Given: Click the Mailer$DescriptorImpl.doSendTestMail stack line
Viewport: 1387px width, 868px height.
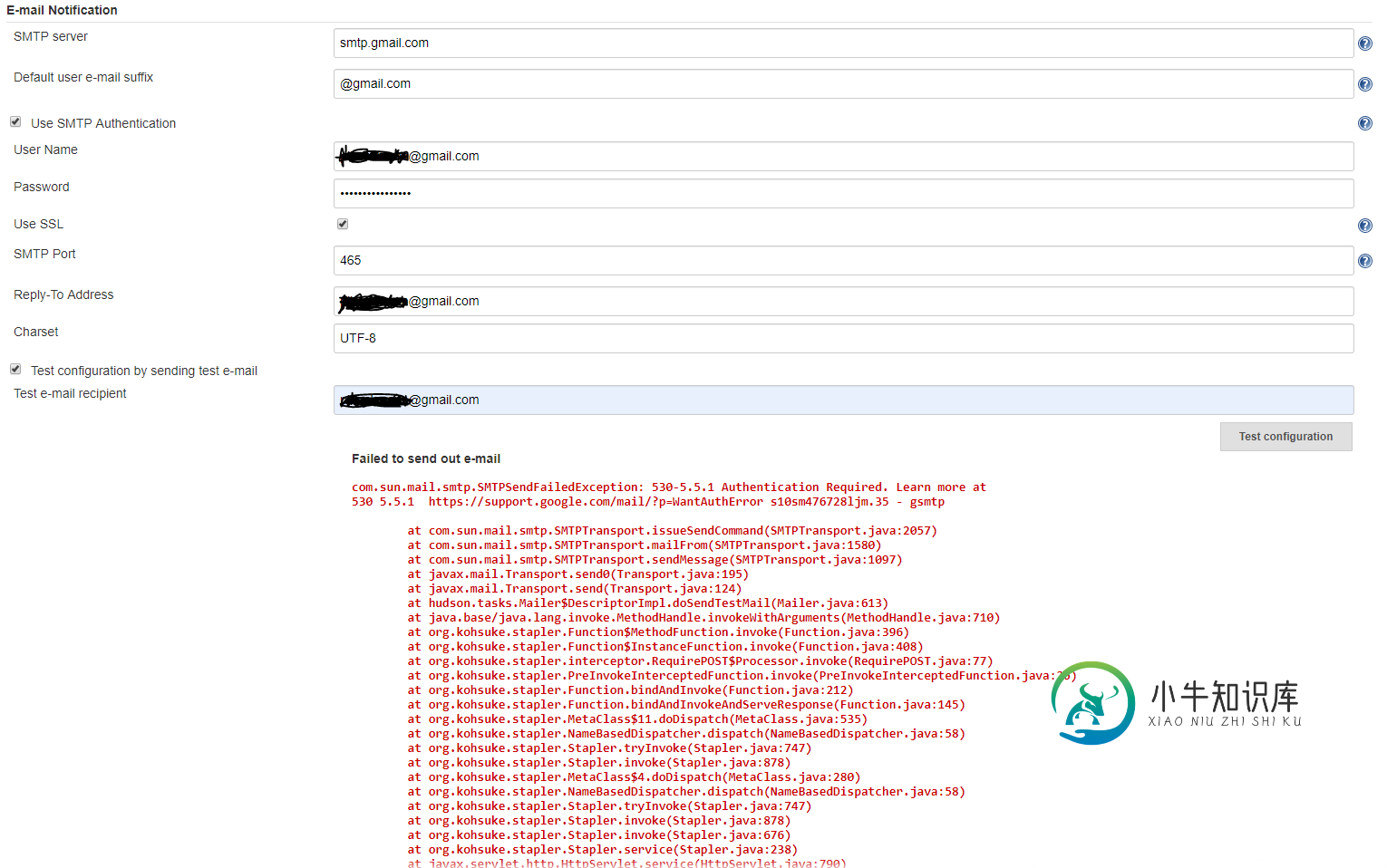Looking at the screenshot, I should 647,603.
